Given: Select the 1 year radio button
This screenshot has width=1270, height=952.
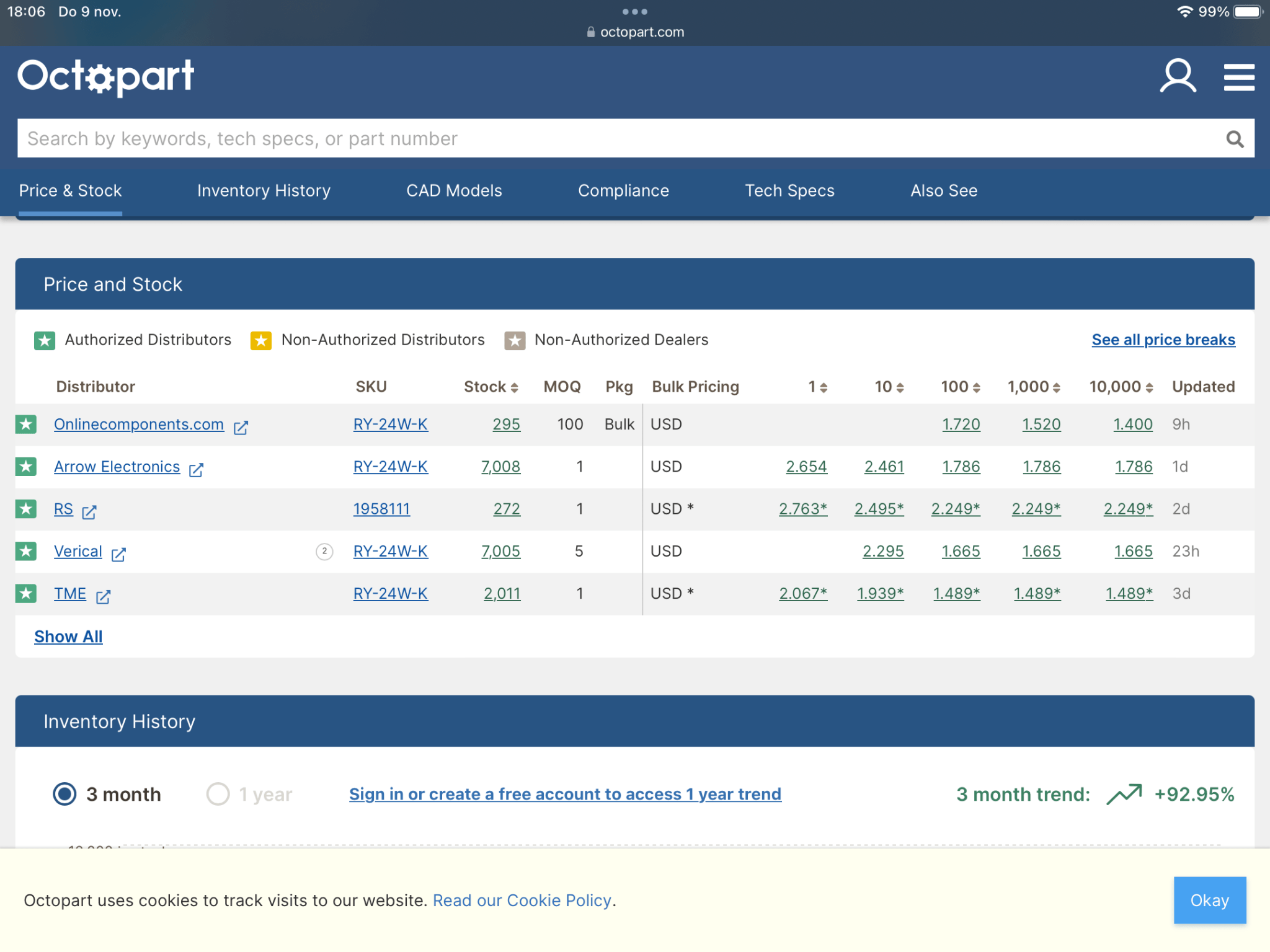Looking at the screenshot, I should tap(218, 794).
